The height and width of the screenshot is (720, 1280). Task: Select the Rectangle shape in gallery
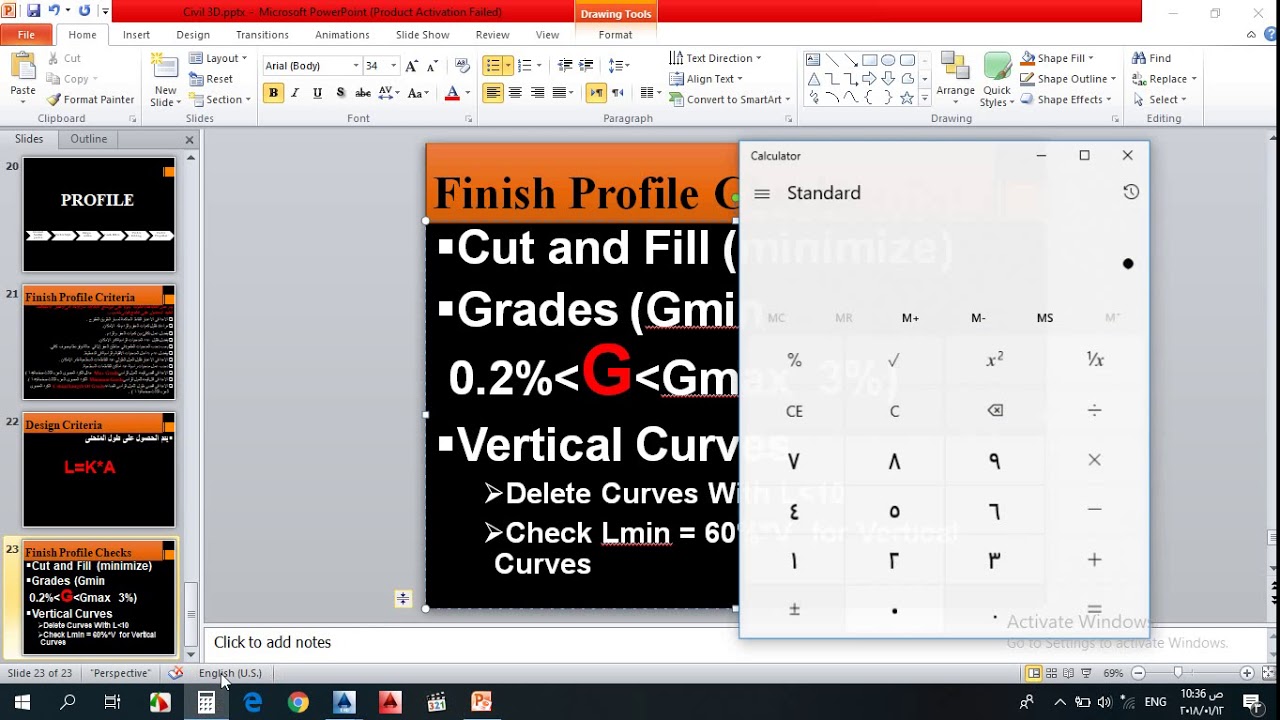pos(870,60)
